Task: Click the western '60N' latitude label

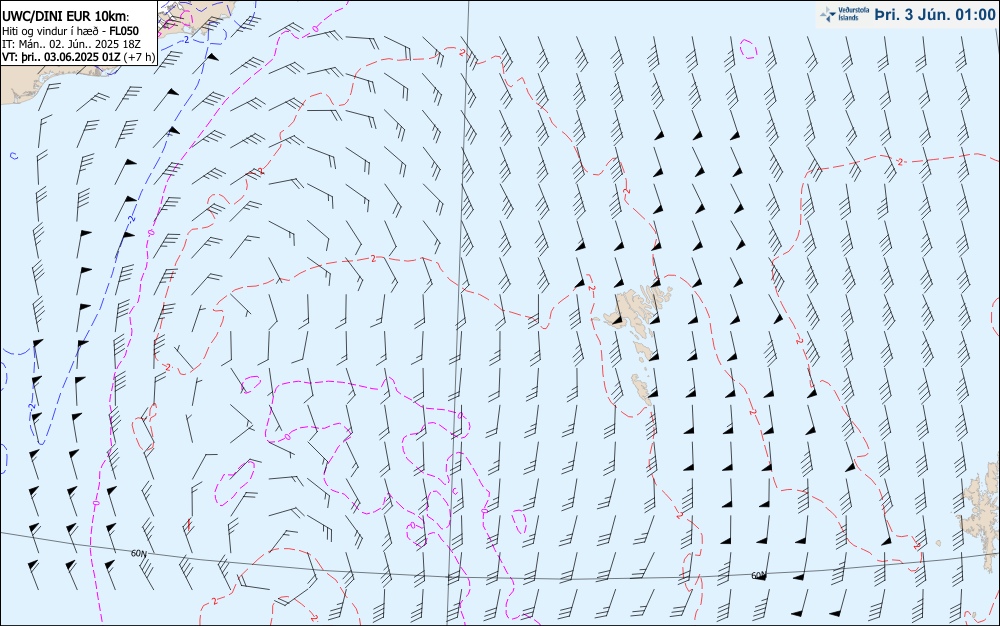Action: tap(138, 553)
